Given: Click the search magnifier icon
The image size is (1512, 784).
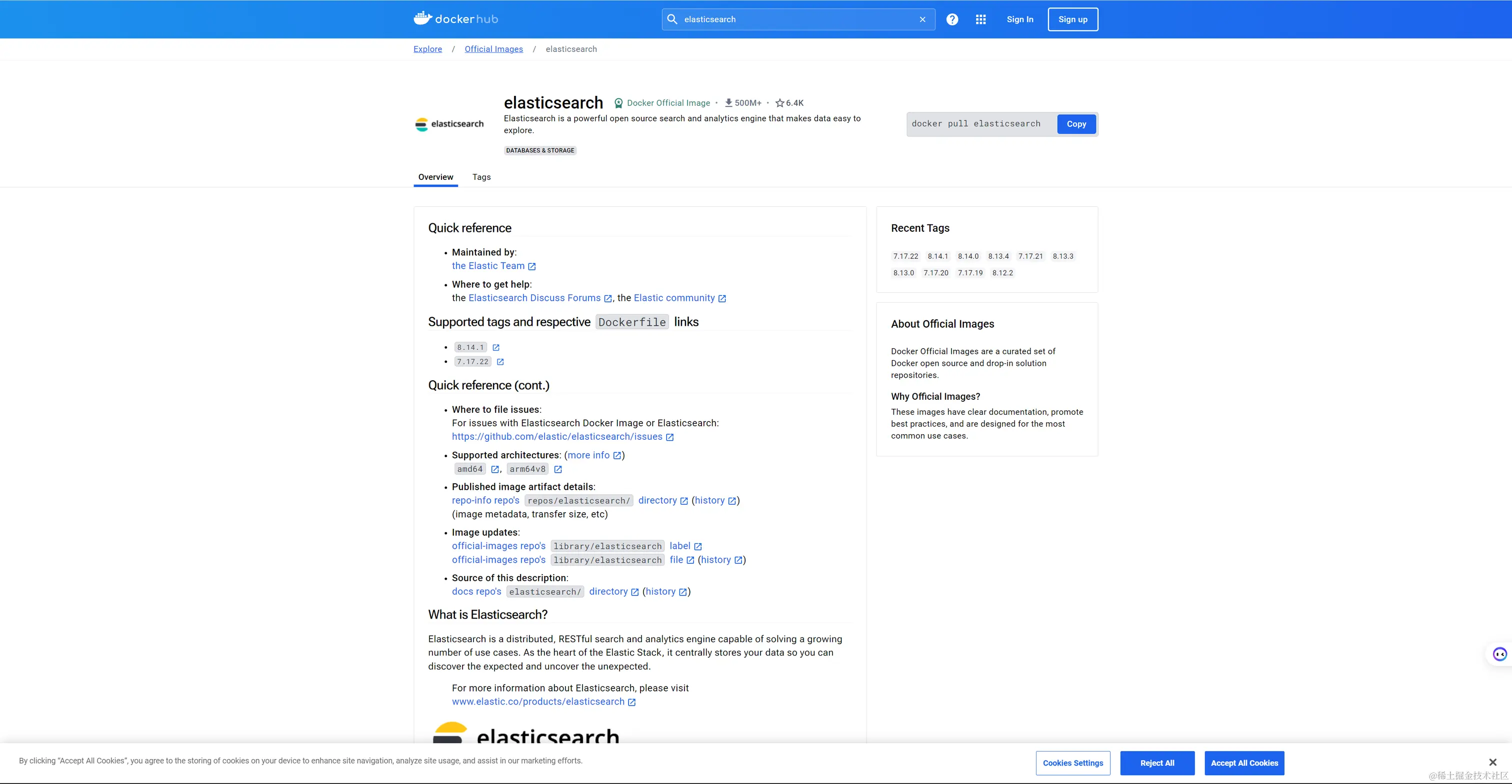Looking at the screenshot, I should pyautogui.click(x=672, y=19).
